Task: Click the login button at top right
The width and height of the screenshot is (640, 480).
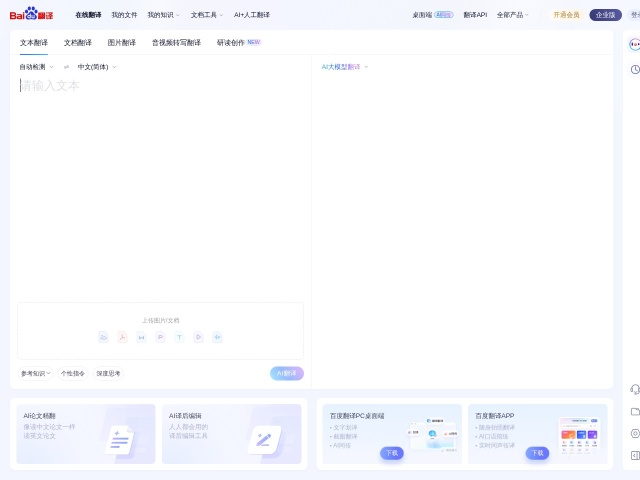Action: [x=635, y=15]
